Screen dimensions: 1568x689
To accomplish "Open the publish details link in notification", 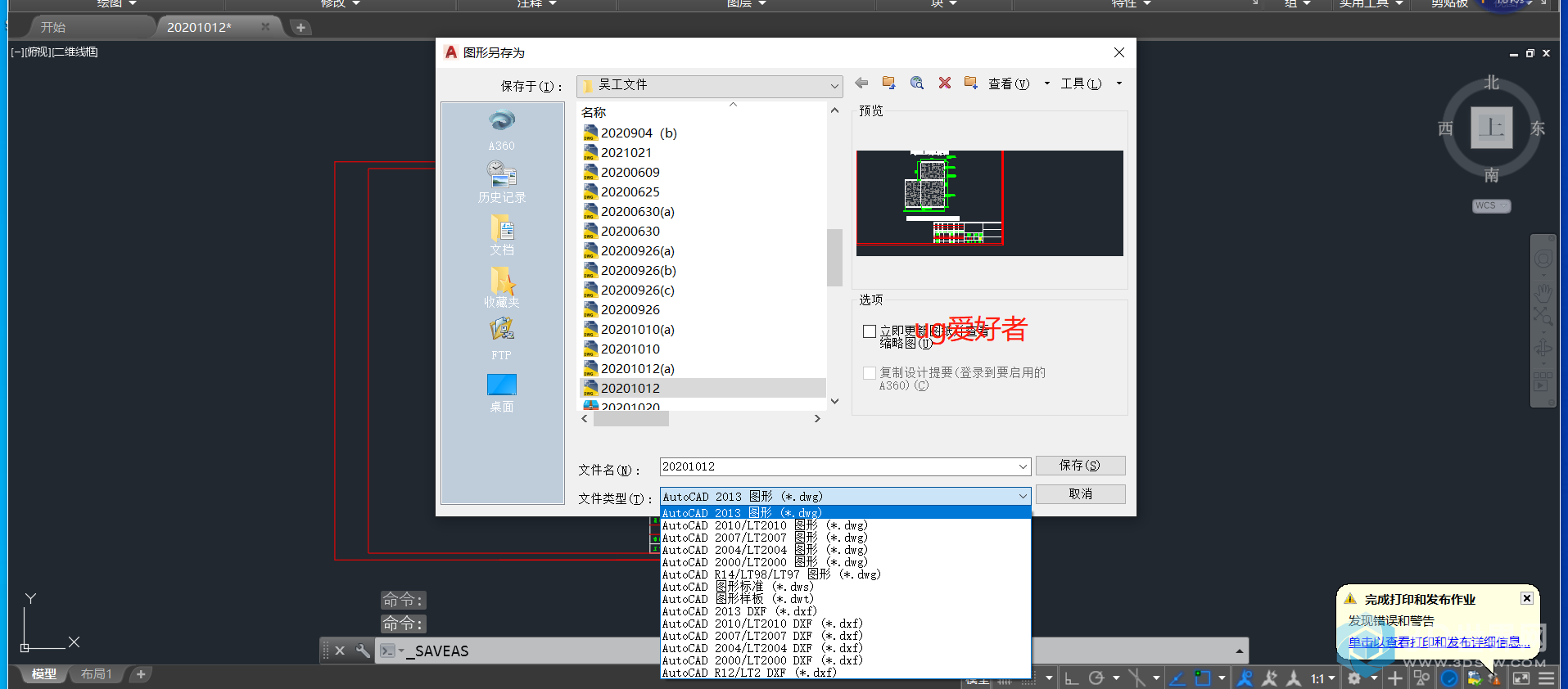I will tap(1439, 642).
